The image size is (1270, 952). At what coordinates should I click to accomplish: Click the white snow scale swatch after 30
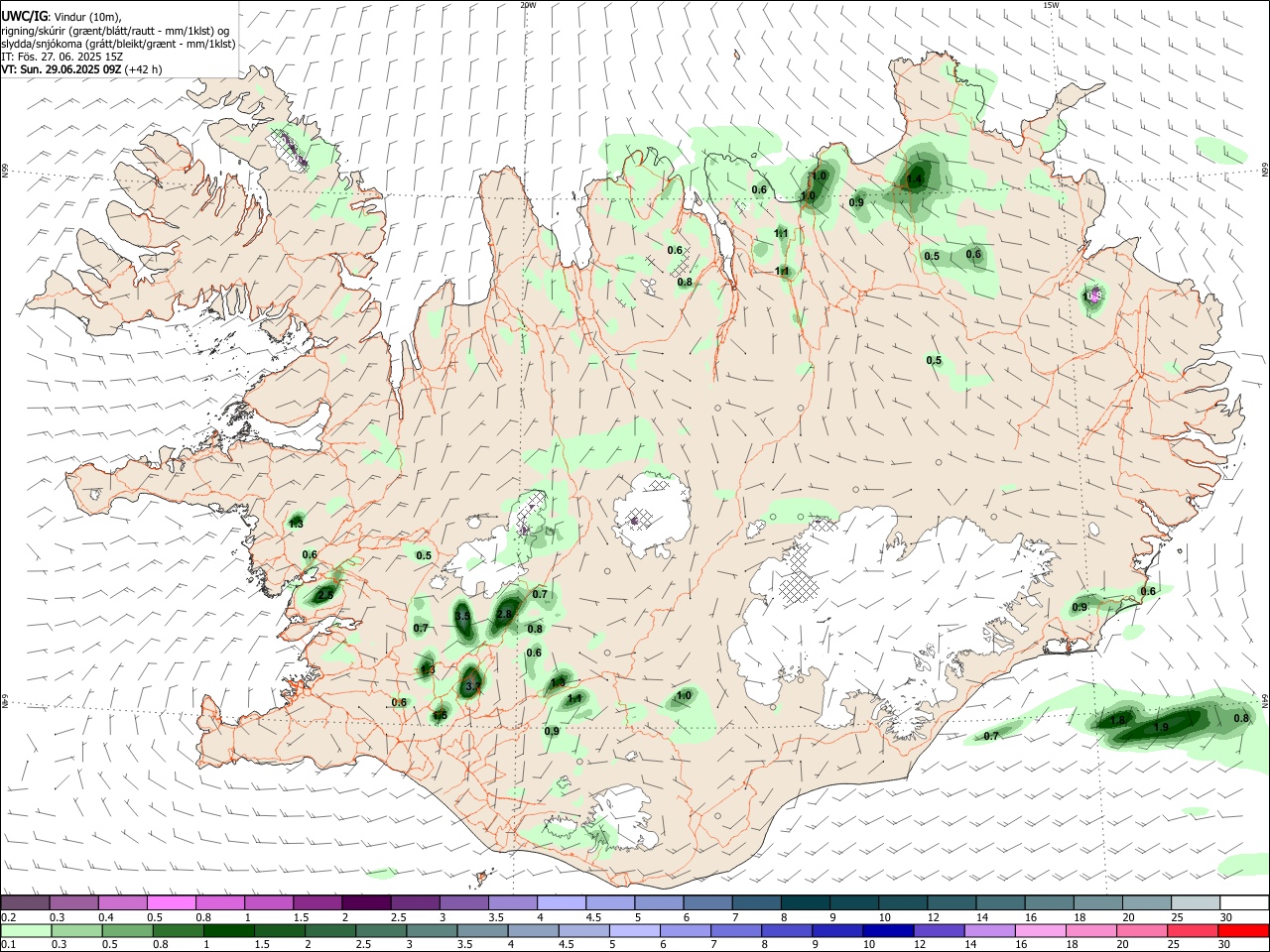coord(1245,903)
